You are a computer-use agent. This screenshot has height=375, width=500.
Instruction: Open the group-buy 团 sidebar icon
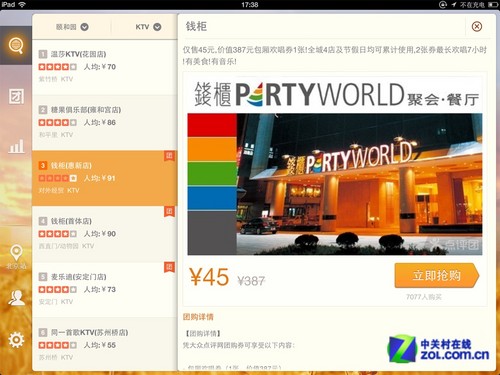16,97
